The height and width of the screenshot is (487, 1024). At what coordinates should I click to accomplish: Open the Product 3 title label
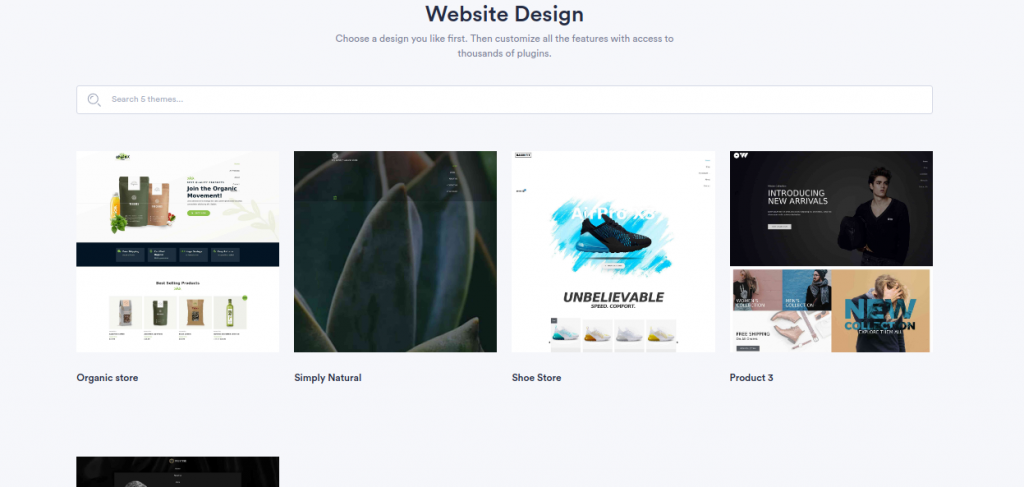(751, 377)
